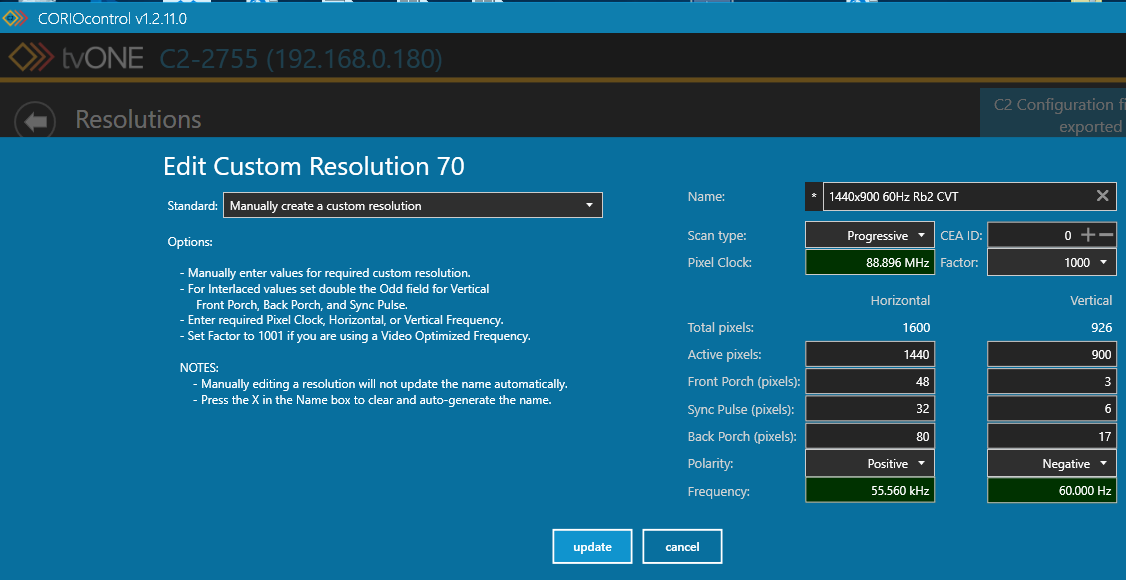Image resolution: width=1126 pixels, height=580 pixels.
Task: Dismiss the C2 Configuration exported notification
Action: [1052, 115]
